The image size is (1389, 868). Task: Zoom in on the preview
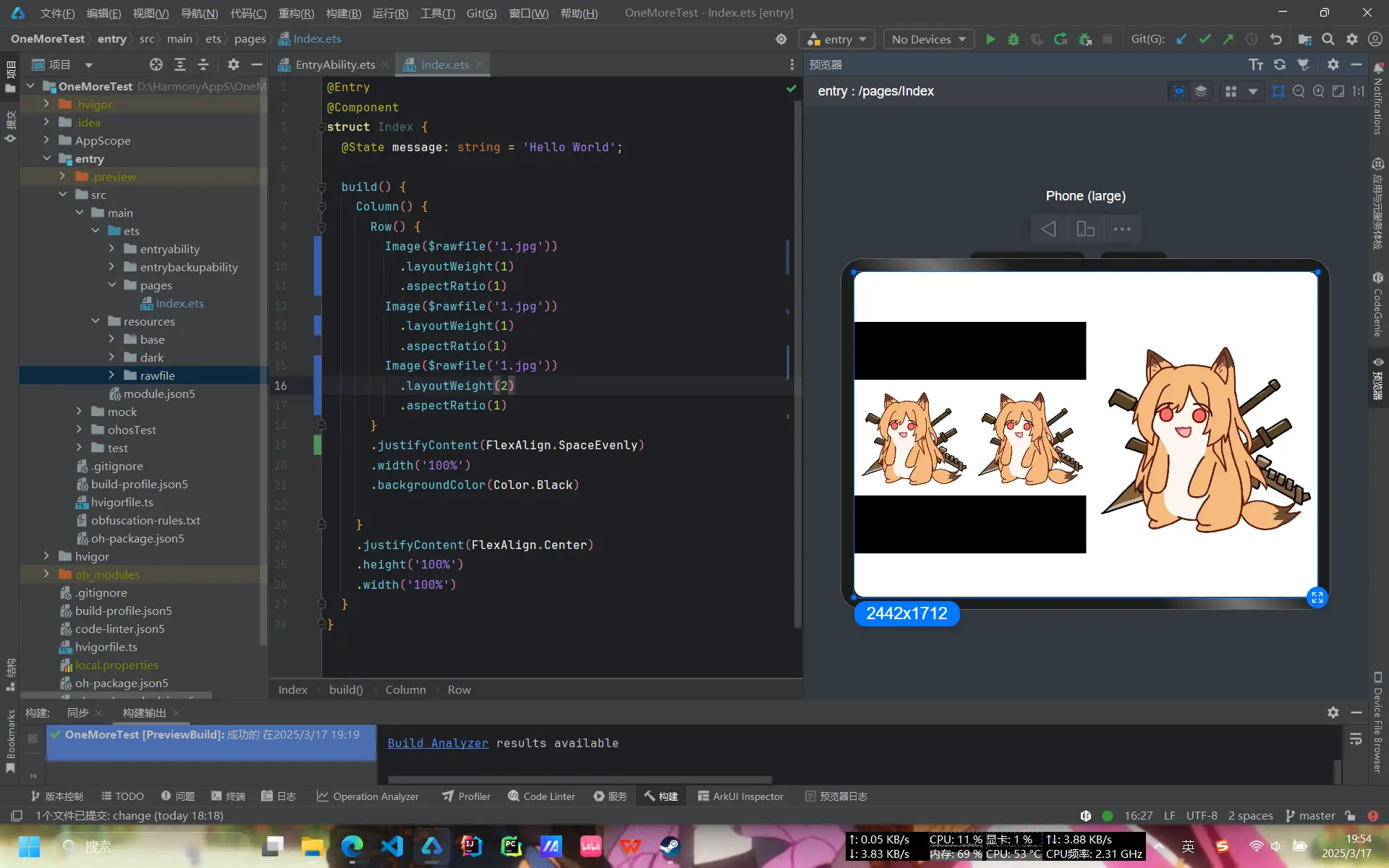[x=1318, y=91]
